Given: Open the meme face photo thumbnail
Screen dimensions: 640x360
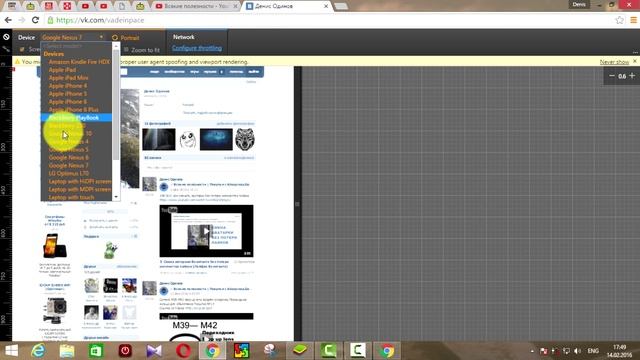Looking at the screenshot, I should (x=188, y=140).
